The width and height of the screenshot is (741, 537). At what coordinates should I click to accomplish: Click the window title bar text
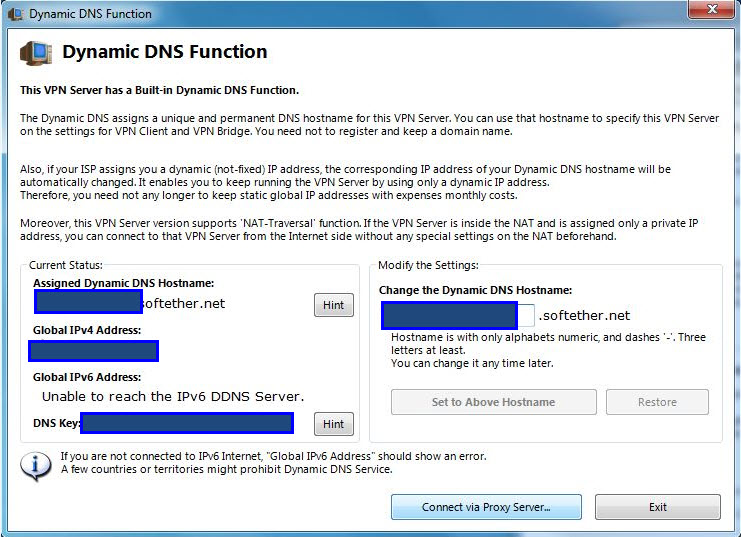click(90, 14)
